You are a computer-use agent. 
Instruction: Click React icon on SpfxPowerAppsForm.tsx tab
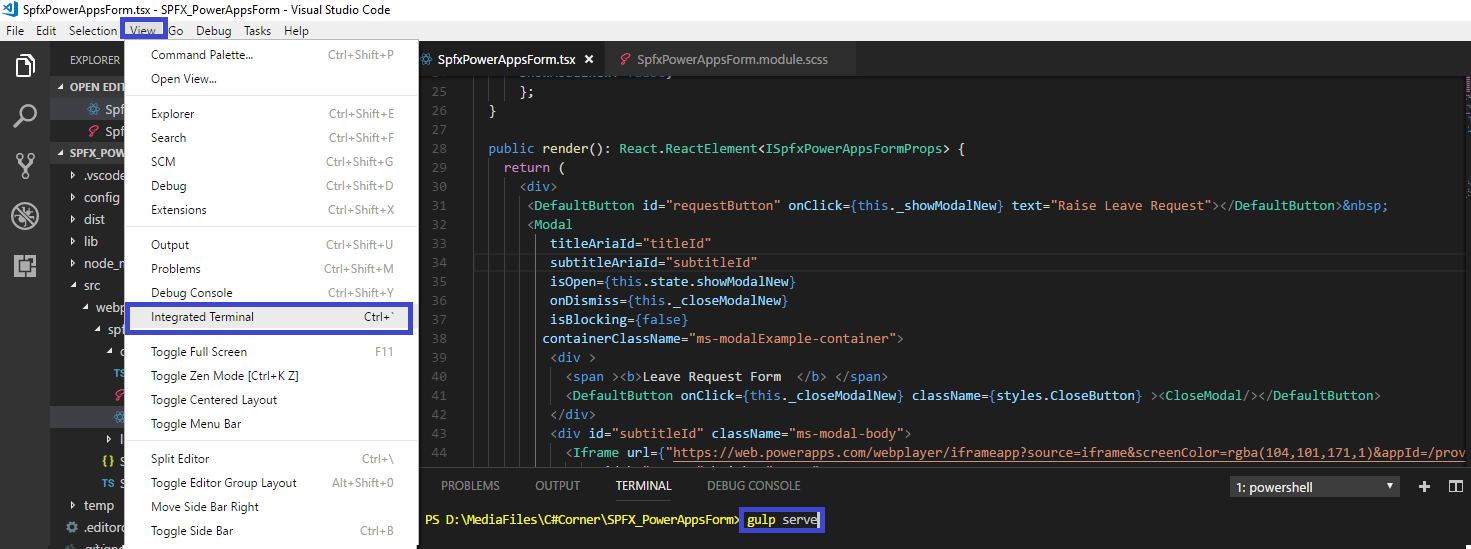pos(425,60)
